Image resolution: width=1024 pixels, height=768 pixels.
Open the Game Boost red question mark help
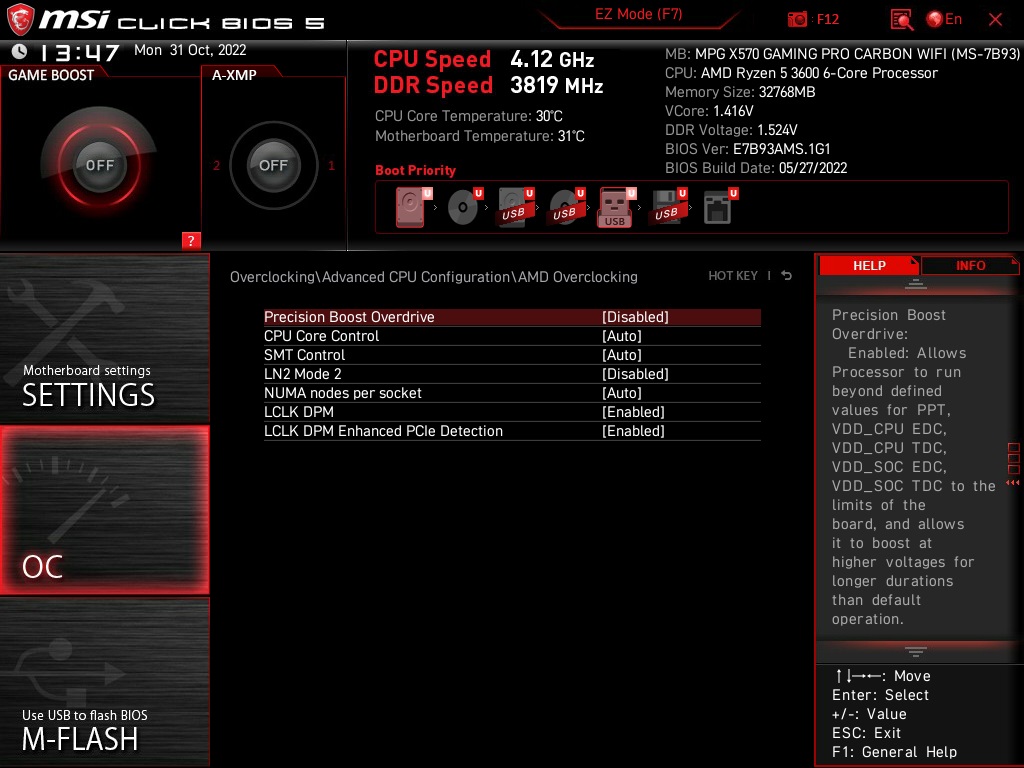coord(191,240)
